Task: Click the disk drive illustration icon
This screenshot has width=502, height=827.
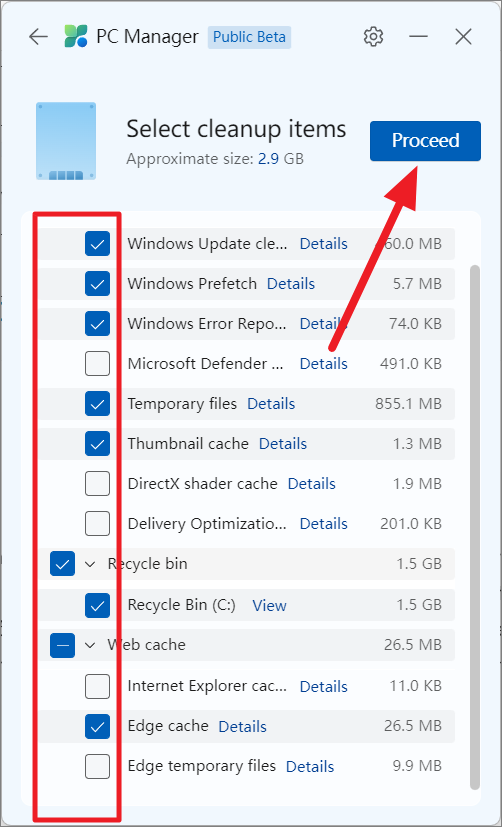Action: point(66,141)
